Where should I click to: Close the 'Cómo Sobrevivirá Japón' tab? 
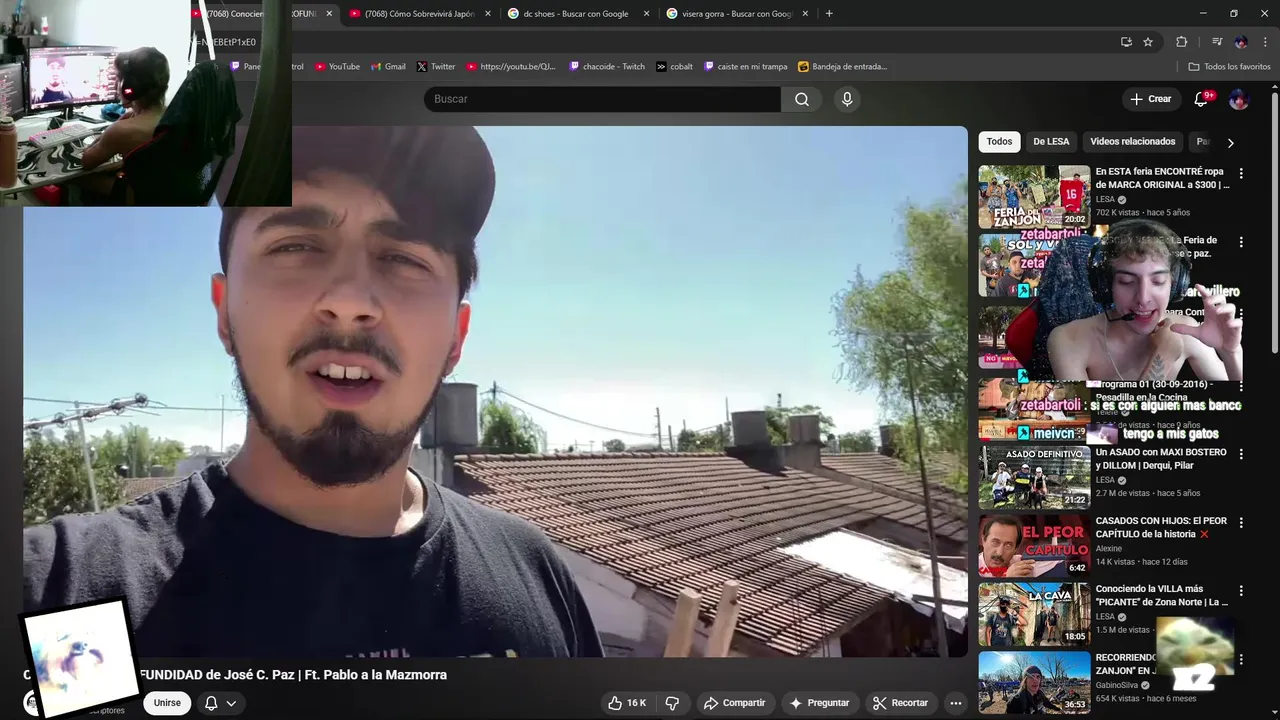click(x=488, y=14)
